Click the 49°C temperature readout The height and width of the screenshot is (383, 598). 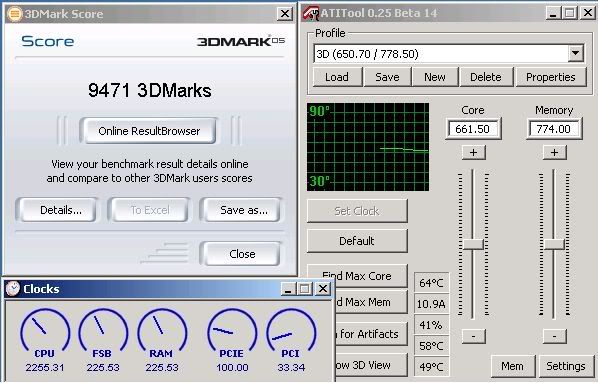click(x=431, y=367)
